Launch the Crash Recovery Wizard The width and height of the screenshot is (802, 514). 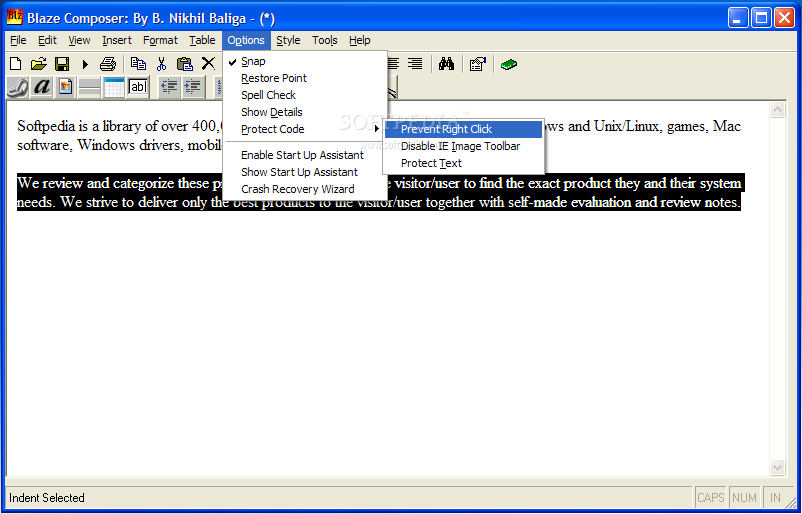pyautogui.click(x=305, y=189)
